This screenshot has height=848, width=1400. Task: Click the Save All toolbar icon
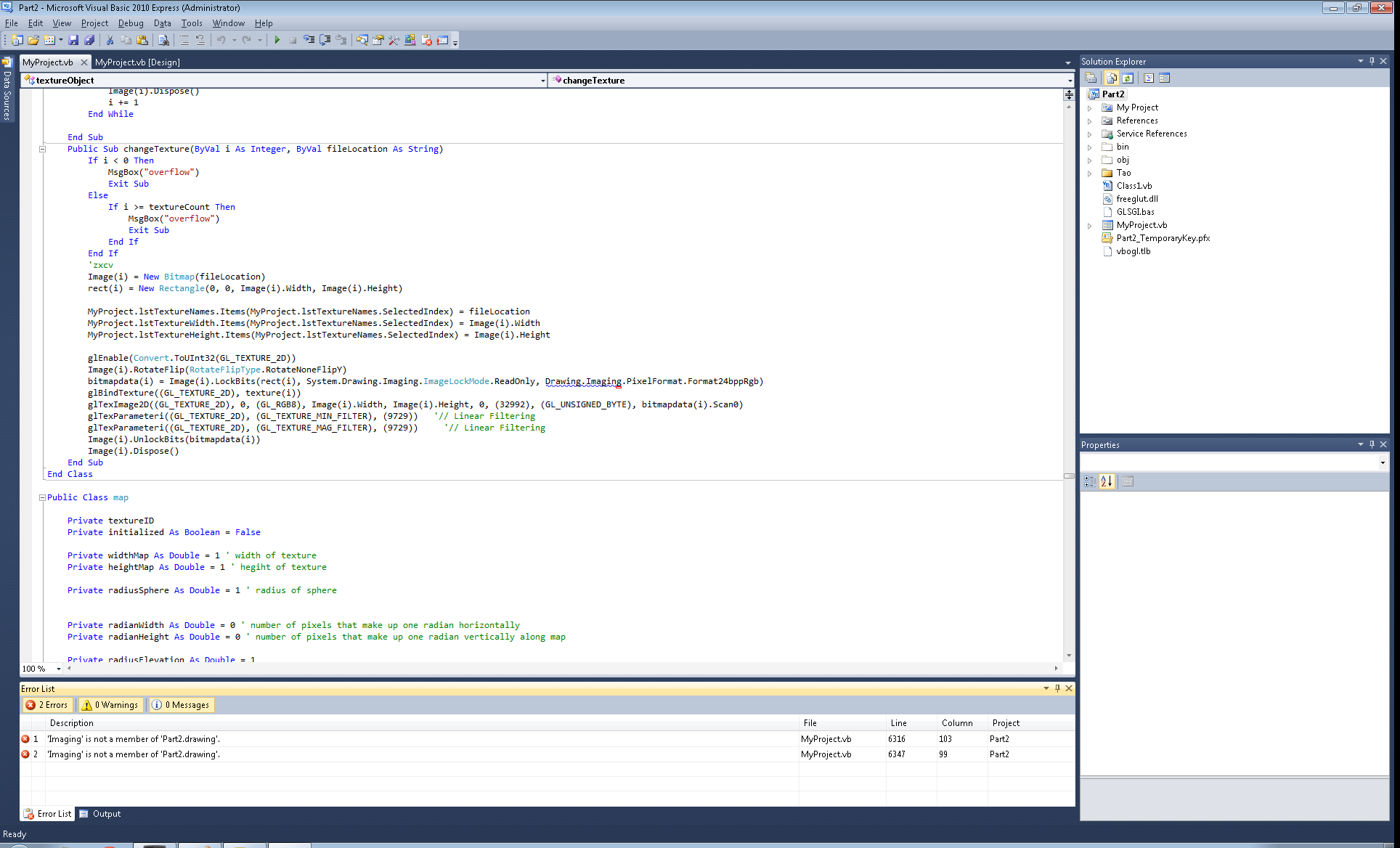coord(89,40)
